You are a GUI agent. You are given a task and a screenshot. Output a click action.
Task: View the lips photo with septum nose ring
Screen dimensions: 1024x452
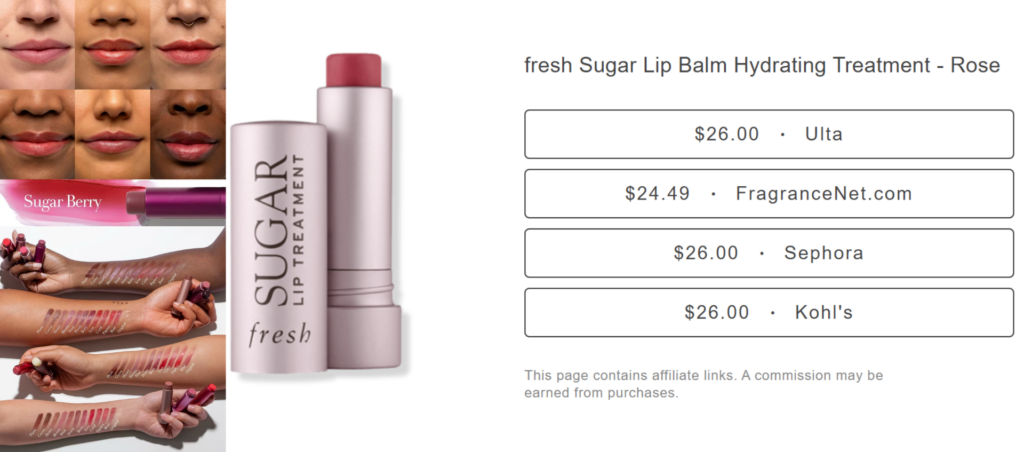coord(188,44)
